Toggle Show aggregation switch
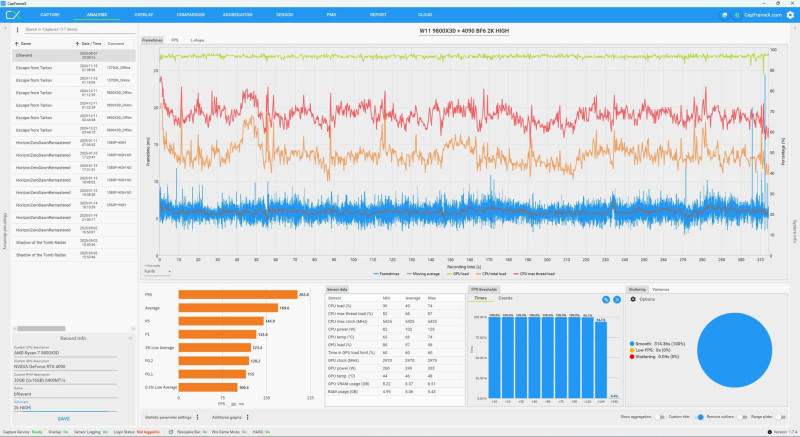Screen dimensions: 800x437 660,417
